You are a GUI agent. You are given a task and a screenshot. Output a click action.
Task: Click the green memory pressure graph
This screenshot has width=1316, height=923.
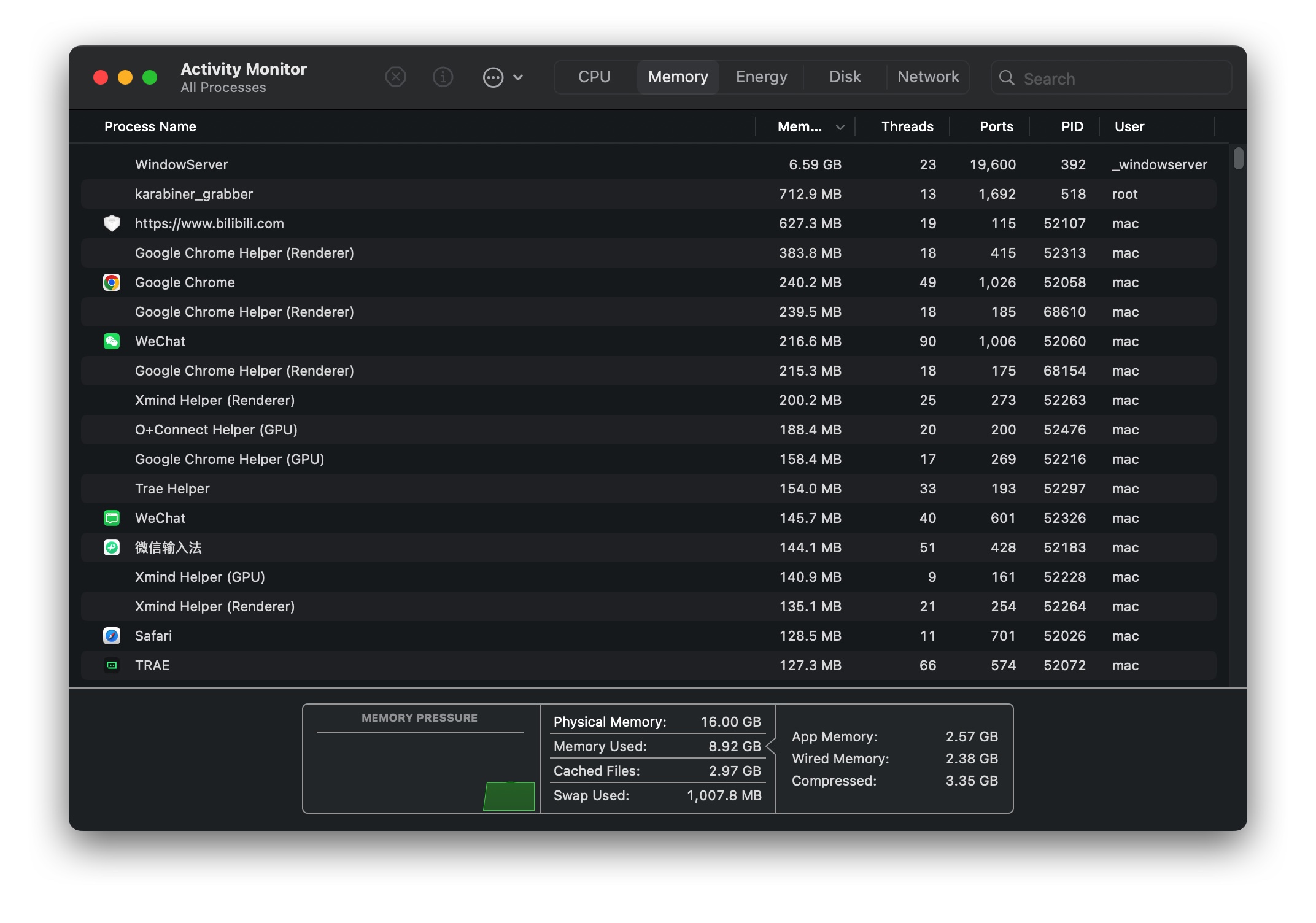pos(509,796)
